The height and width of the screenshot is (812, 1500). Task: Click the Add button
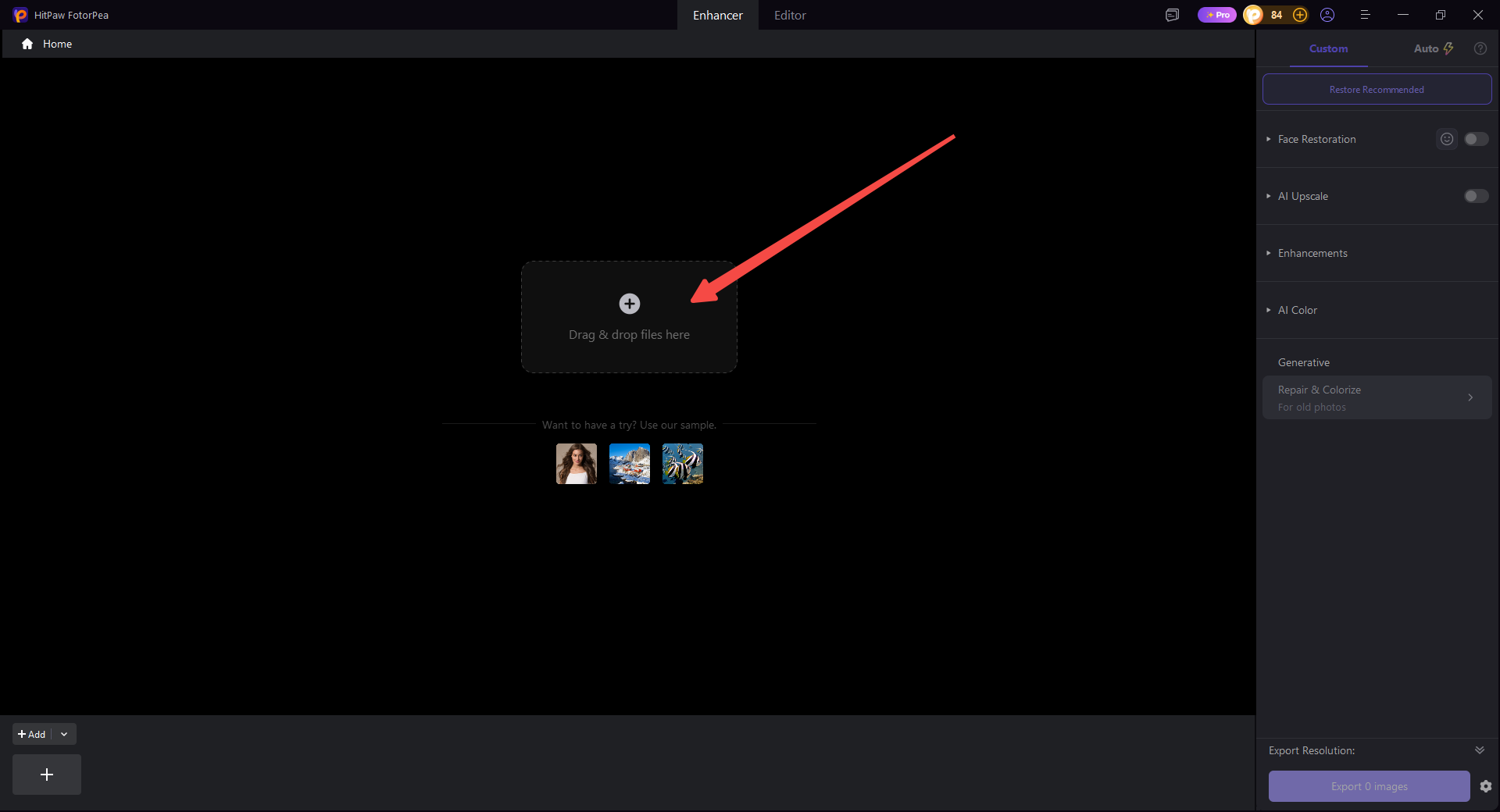pos(32,734)
